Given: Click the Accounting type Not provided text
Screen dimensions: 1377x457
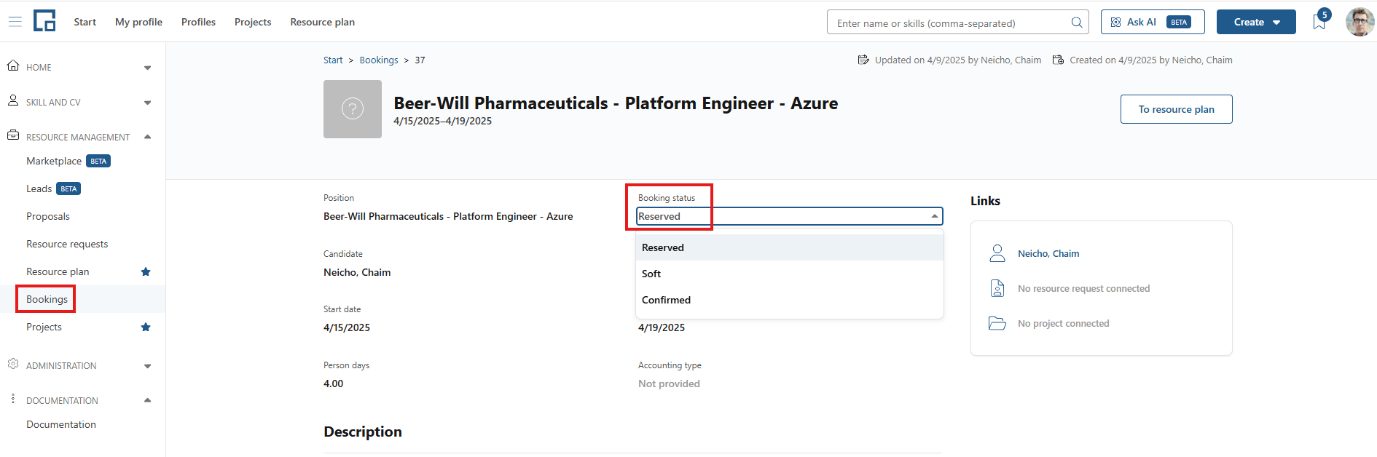Looking at the screenshot, I should tap(669, 384).
